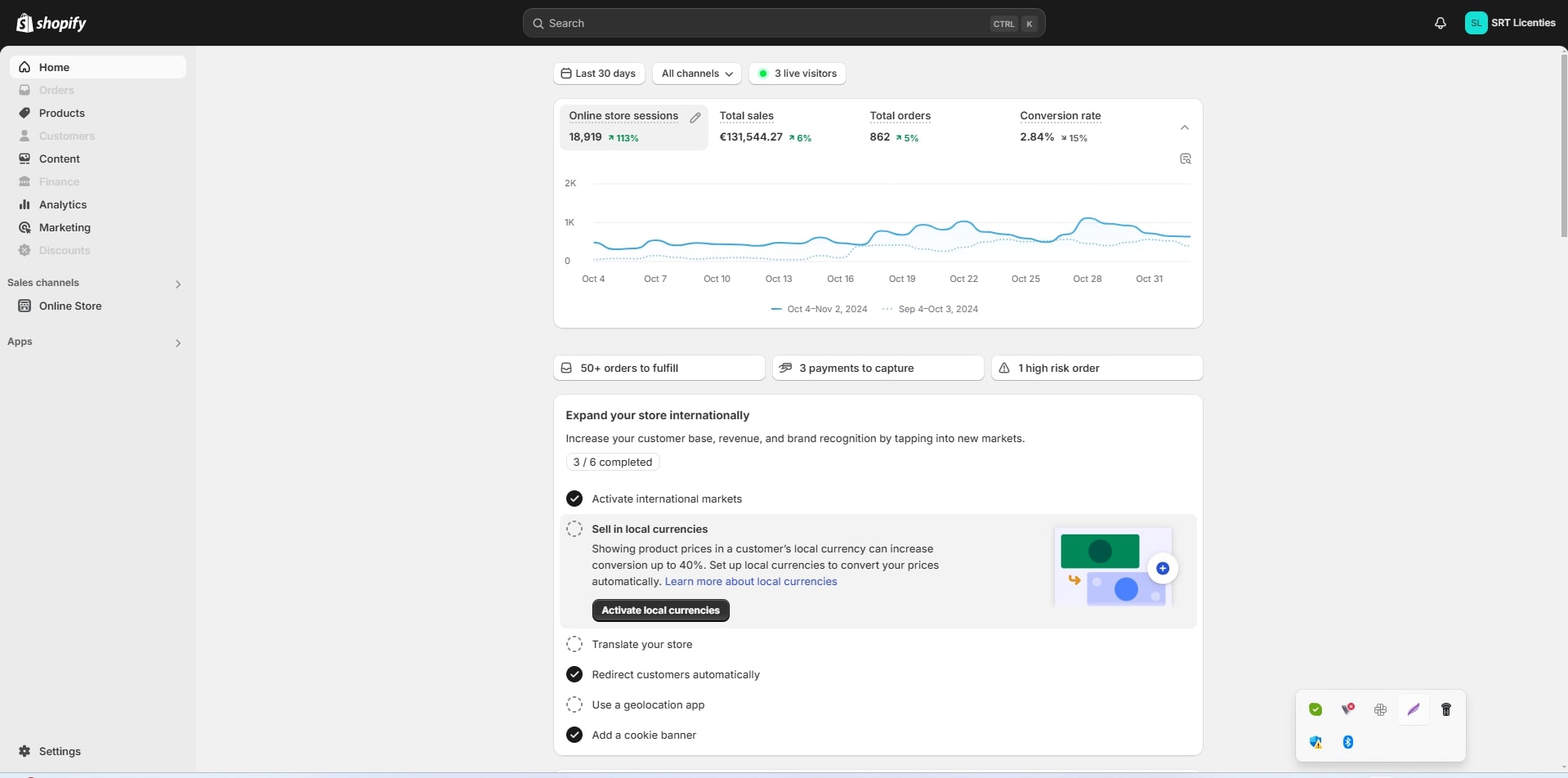This screenshot has width=1568, height=778.
Task: Open Analytics in the sidebar
Action: pos(62,204)
